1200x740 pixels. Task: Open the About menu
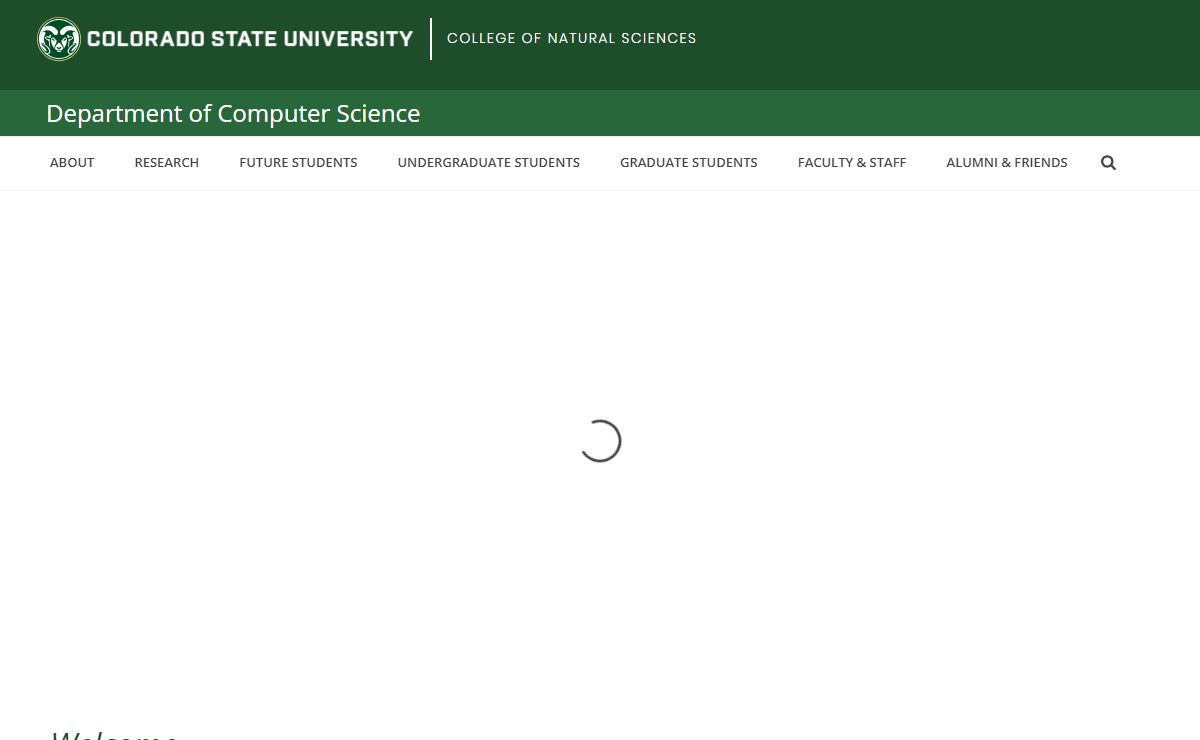[x=72, y=163]
